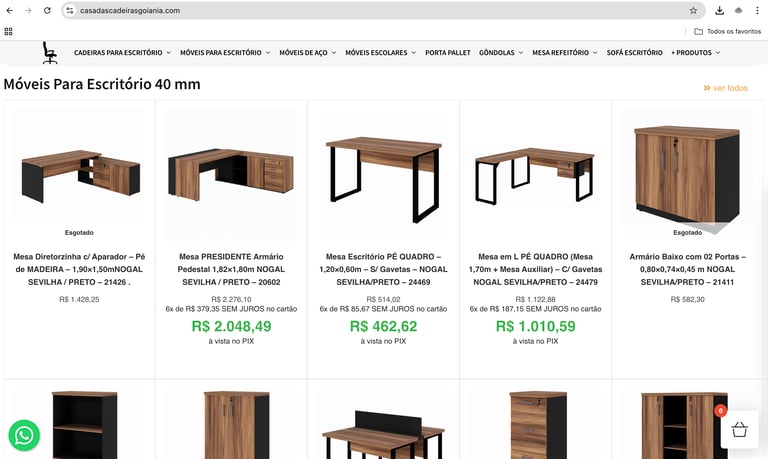This screenshot has width=768, height=459.
Task: Go back using the browser back arrow
Action: coord(10,10)
